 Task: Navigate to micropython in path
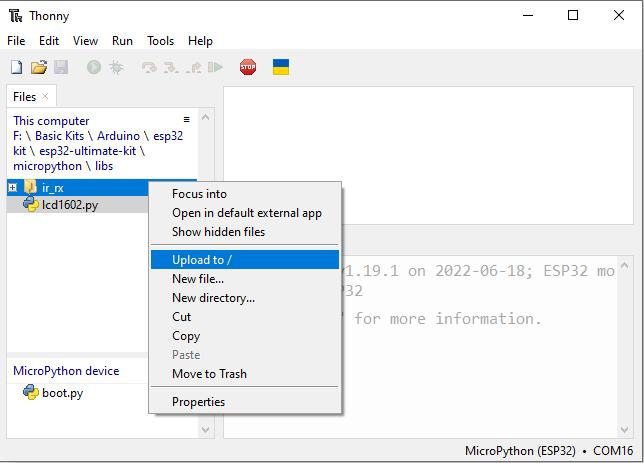point(47,166)
